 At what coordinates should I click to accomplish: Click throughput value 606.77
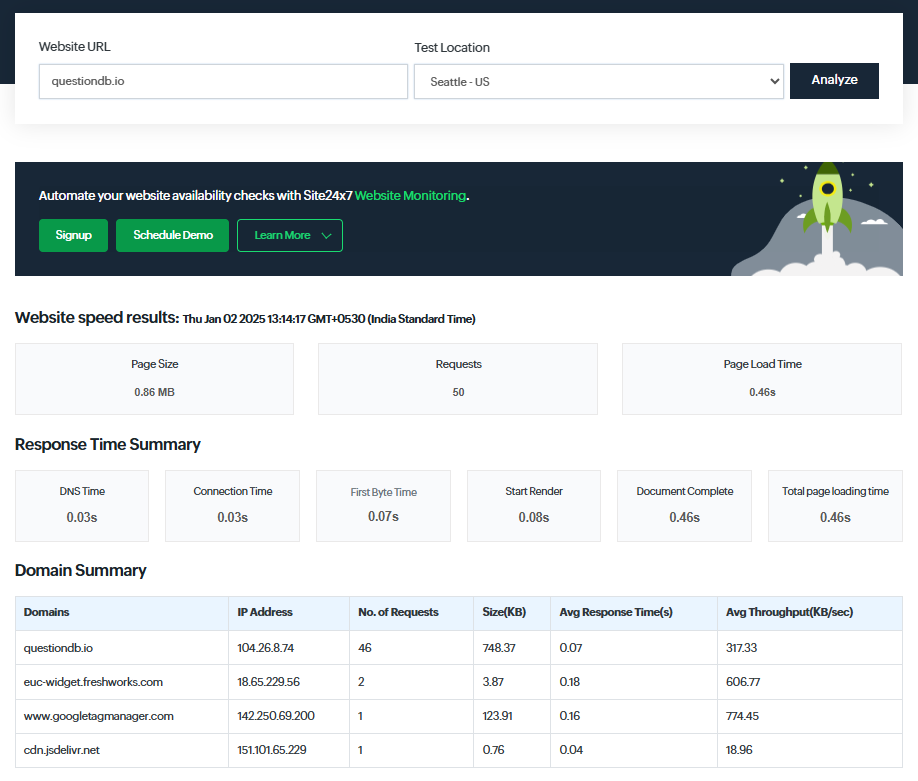click(x=743, y=682)
